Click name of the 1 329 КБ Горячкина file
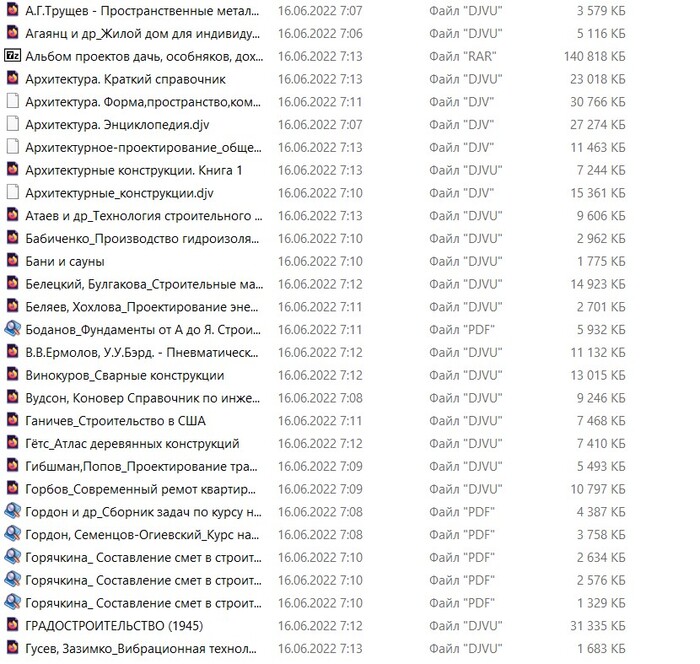The height and width of the screenshot is (664, 700). tap(143, 603)
